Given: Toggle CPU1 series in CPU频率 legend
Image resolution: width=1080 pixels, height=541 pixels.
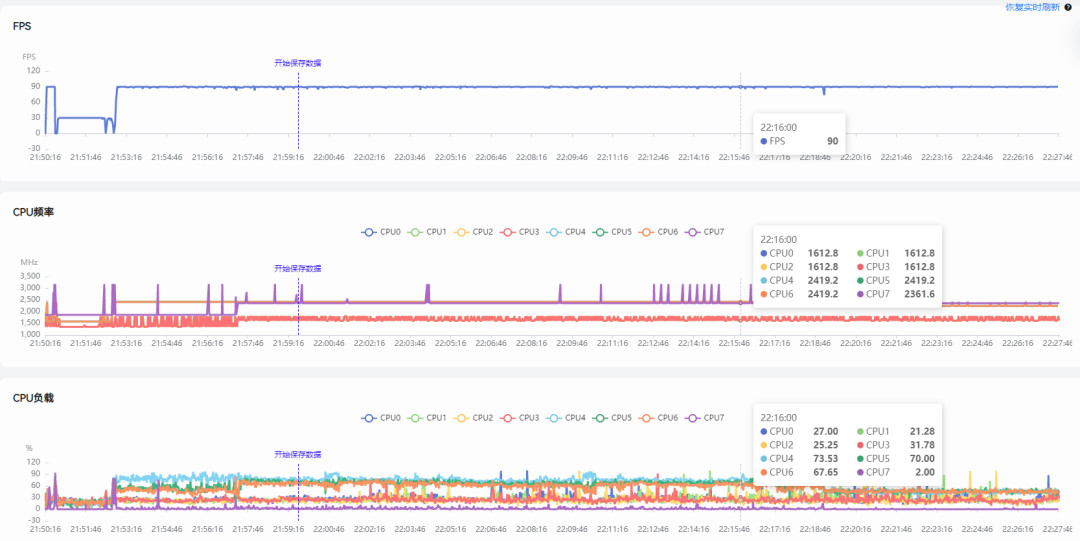Looking at the screenshot, I should pos(427,232).
